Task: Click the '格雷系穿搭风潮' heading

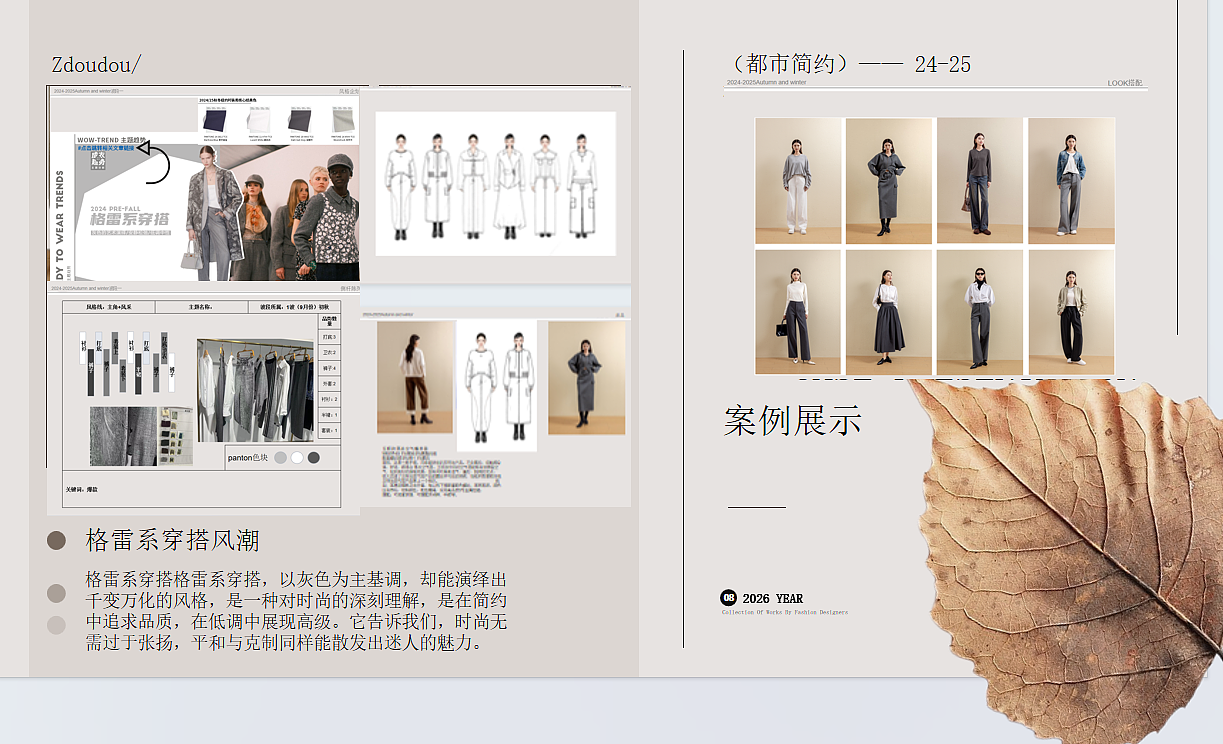Action: pyautogui.click(x=173, y=541)
